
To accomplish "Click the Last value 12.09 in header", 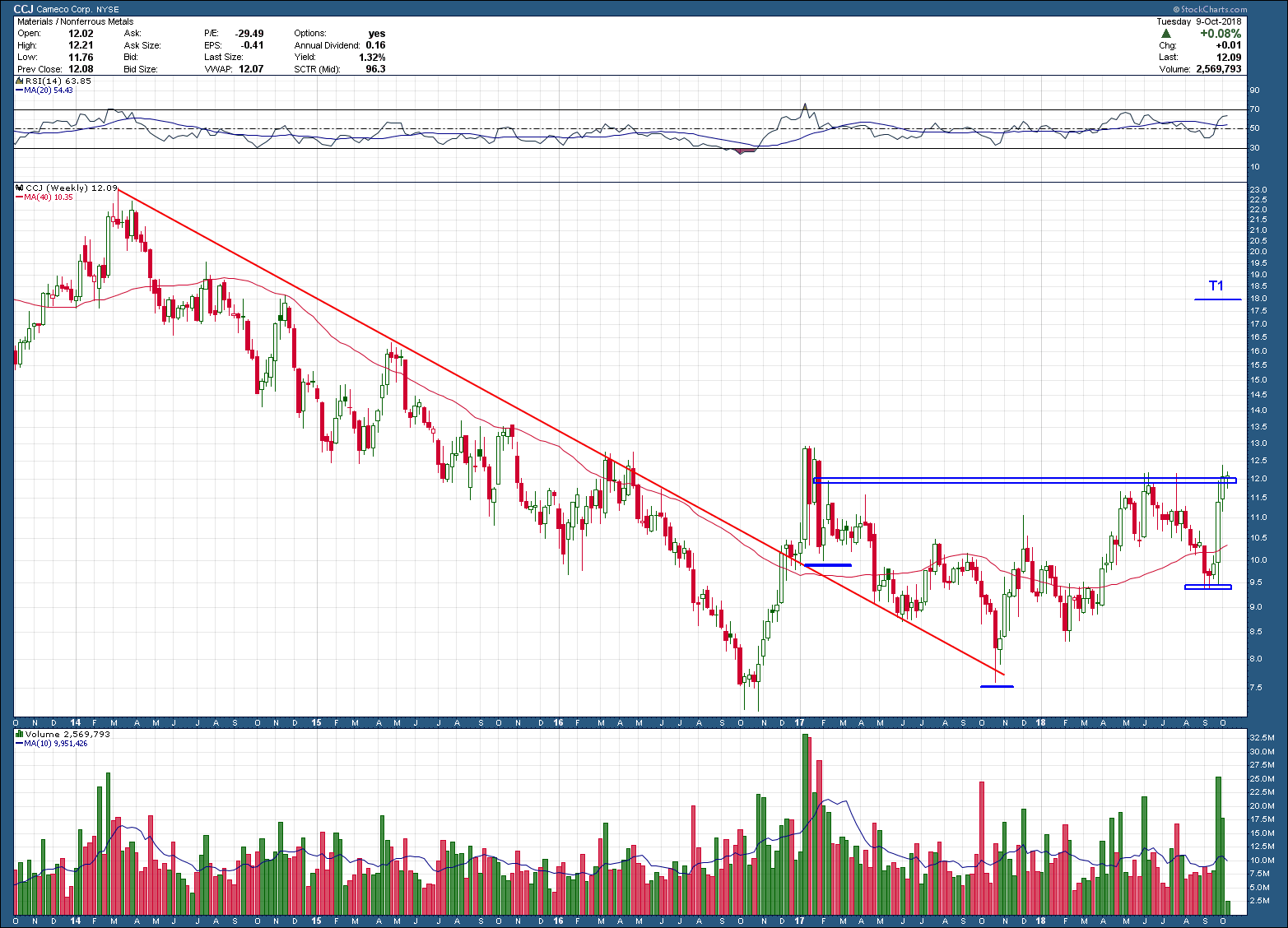I will (x=1229, y=58).
